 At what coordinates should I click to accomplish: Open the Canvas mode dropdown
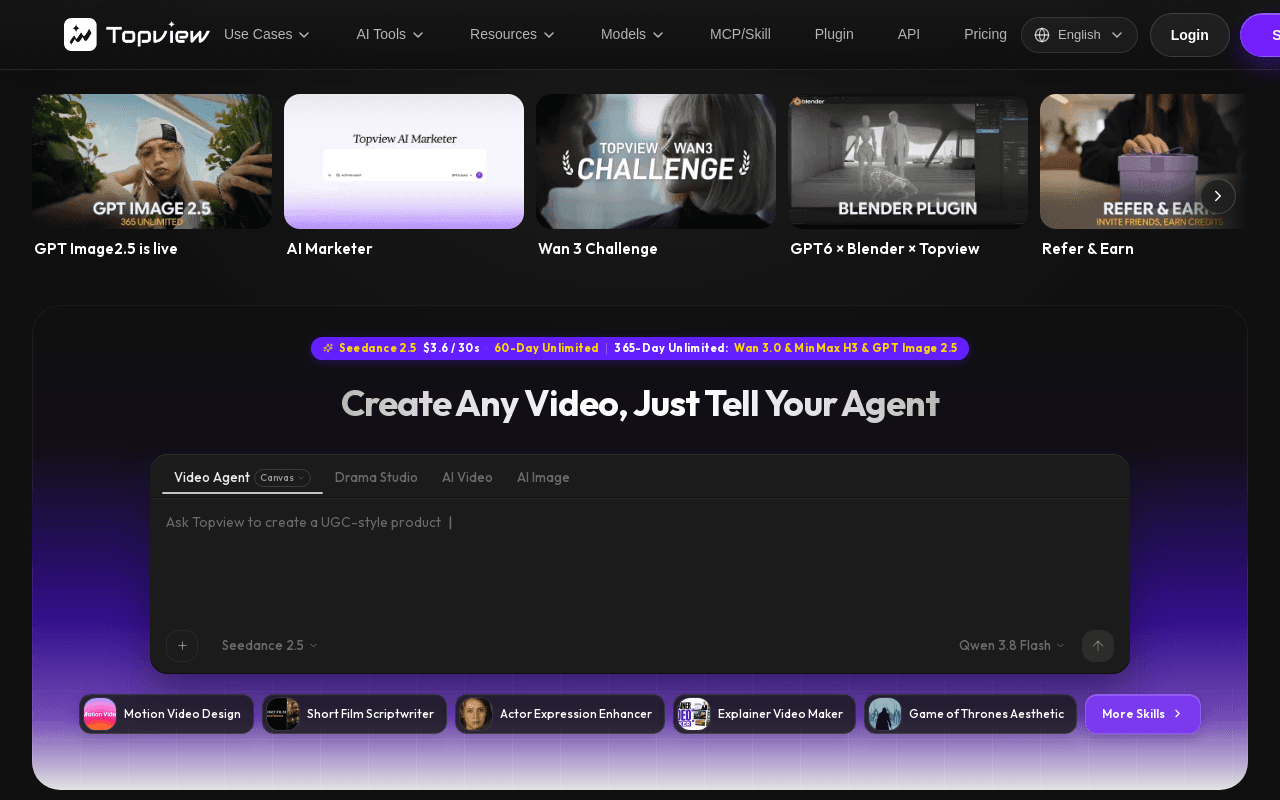[x=282, y=478]
